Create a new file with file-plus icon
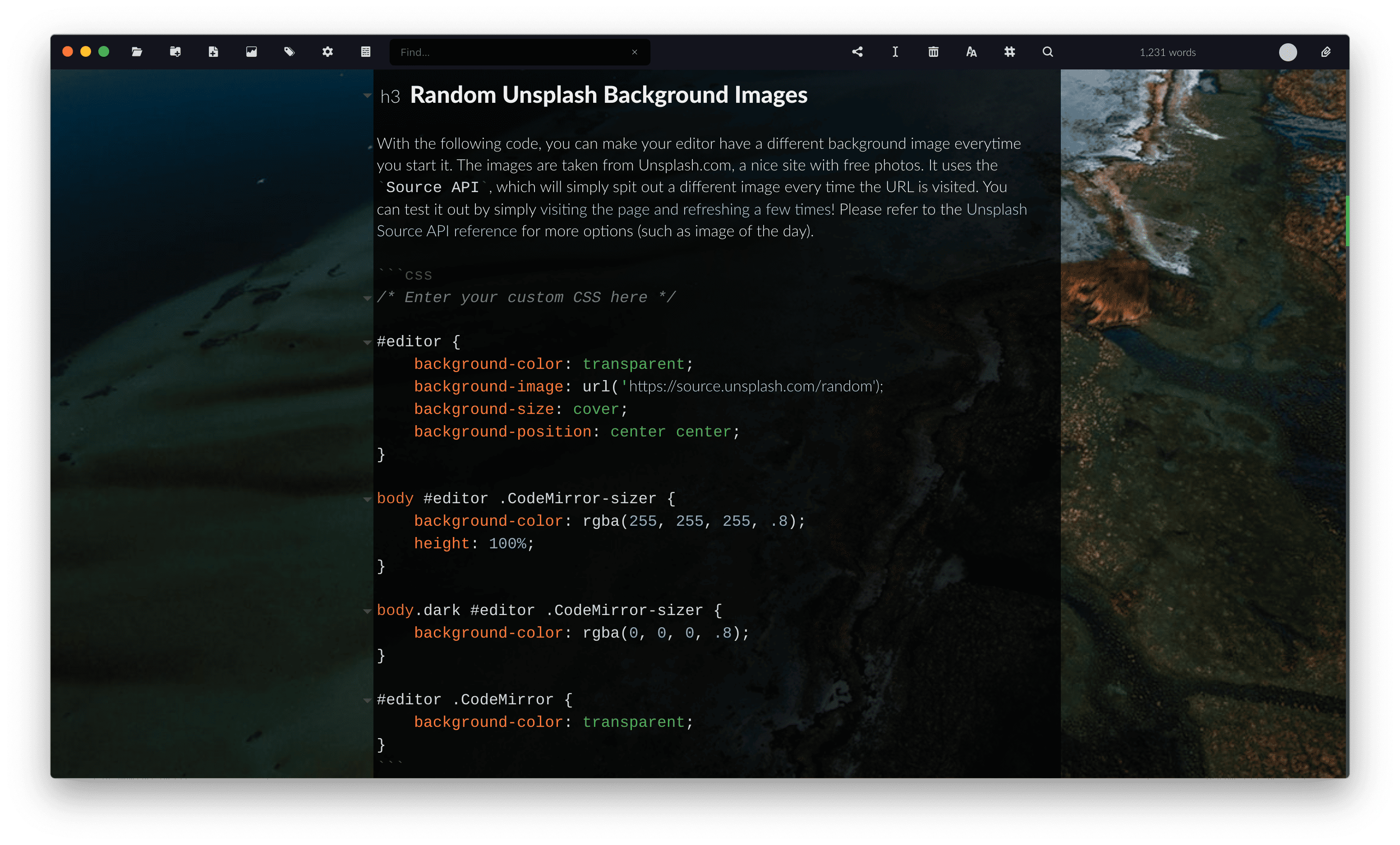 pos(213,52)
